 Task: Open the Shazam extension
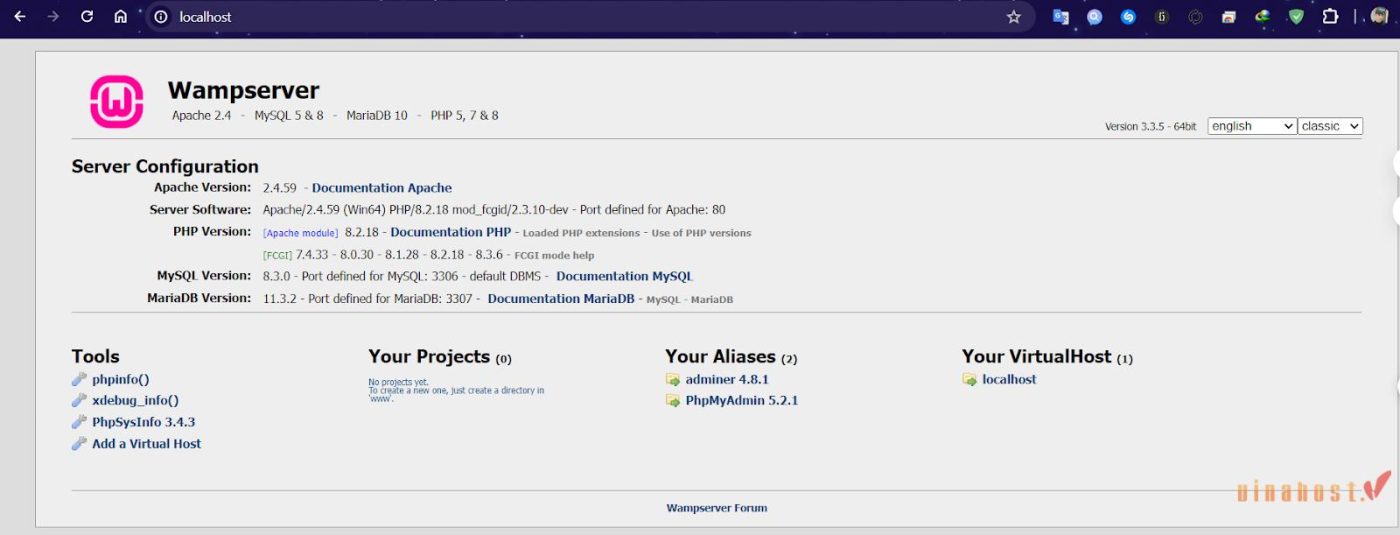pos(1128,17)
